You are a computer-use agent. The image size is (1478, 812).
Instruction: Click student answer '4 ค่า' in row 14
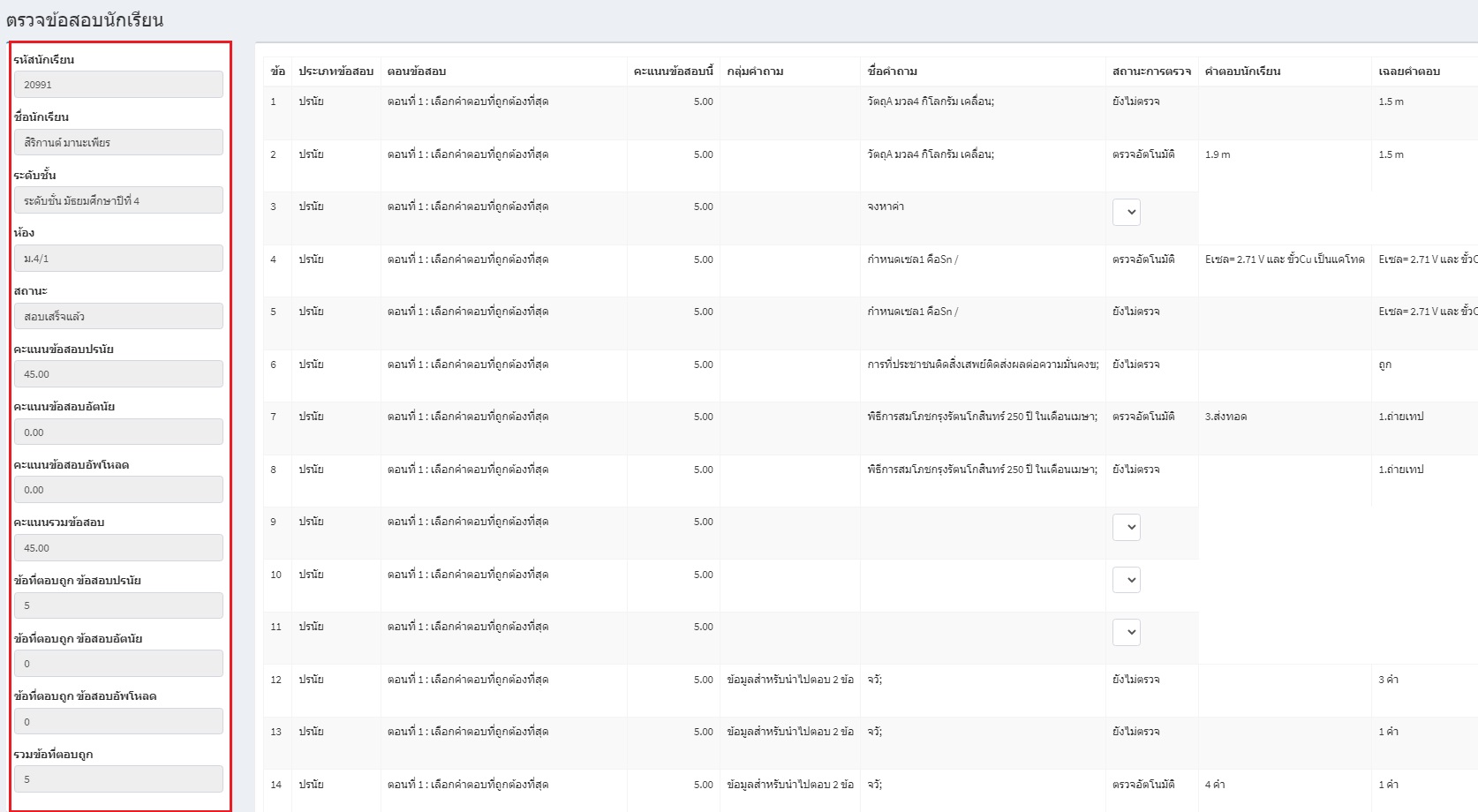(x=1215, y=785)
